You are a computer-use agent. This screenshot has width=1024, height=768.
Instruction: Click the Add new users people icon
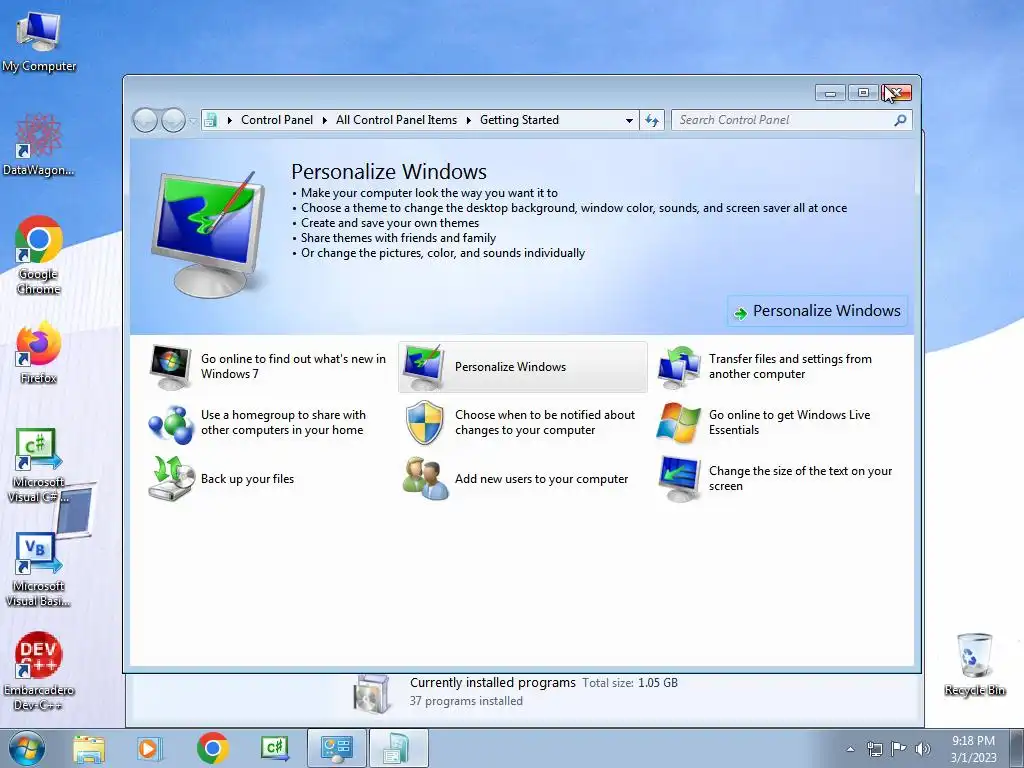425,479
